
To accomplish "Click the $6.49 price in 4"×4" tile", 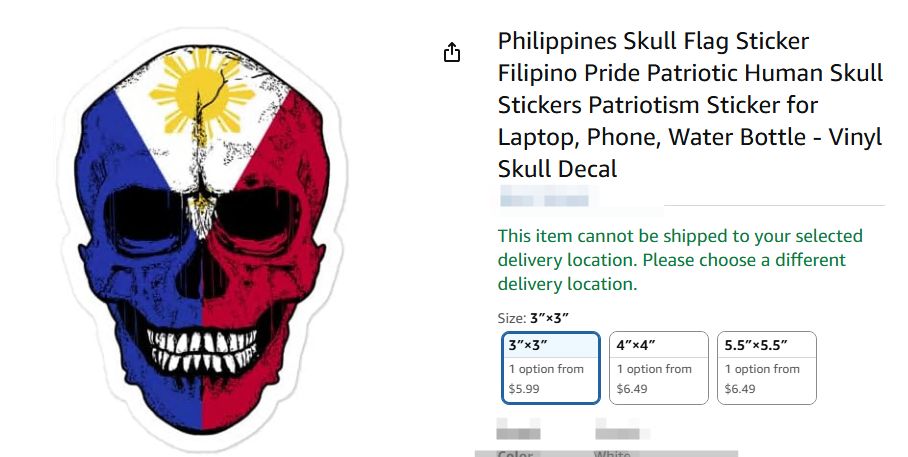I will tap(632, 389).
